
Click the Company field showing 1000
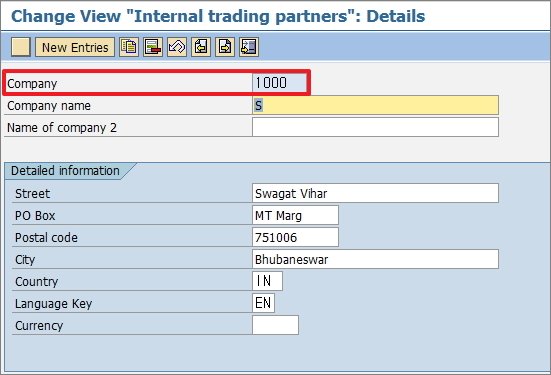(279, 83)
